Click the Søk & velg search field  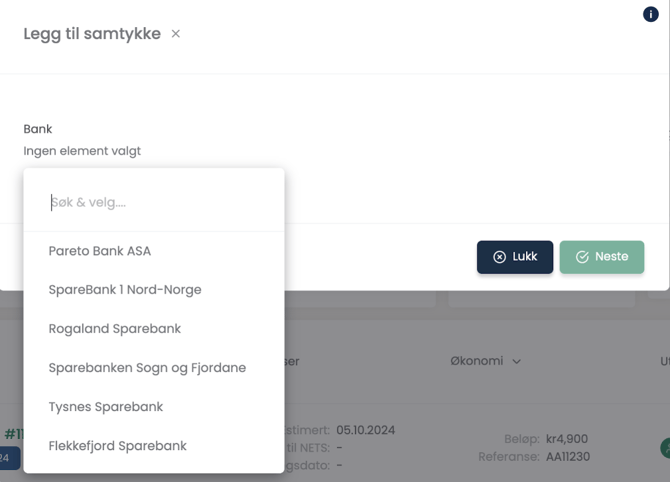(154, 202)
